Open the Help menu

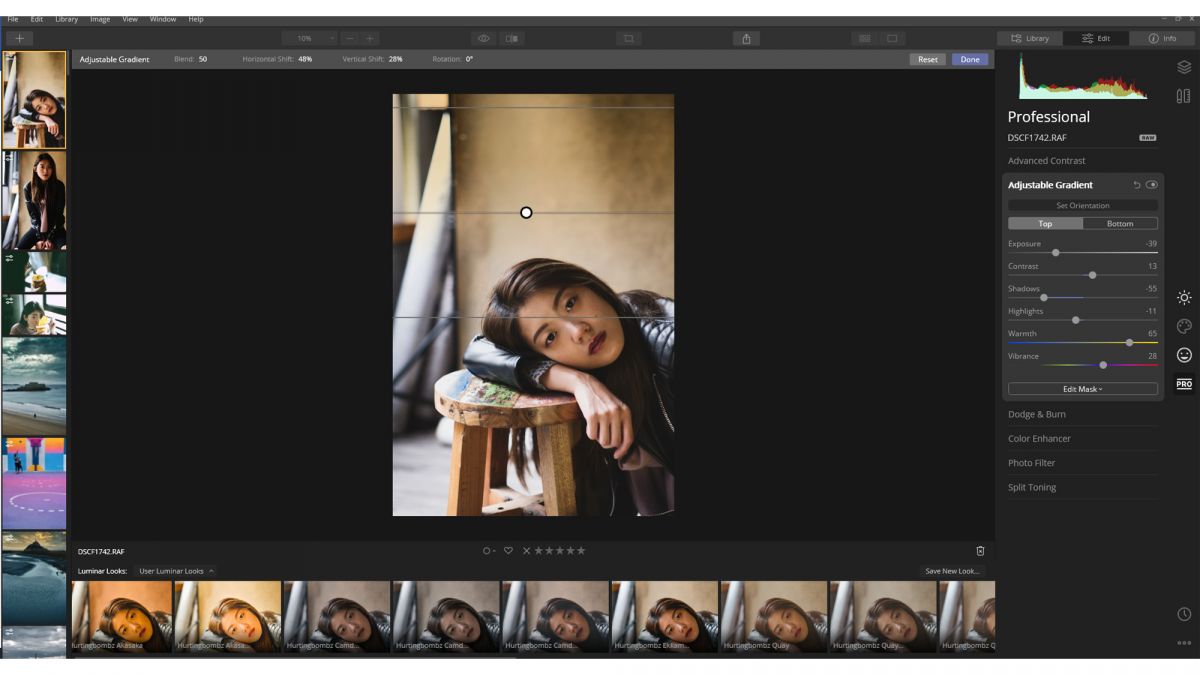(x=196, y=19)
